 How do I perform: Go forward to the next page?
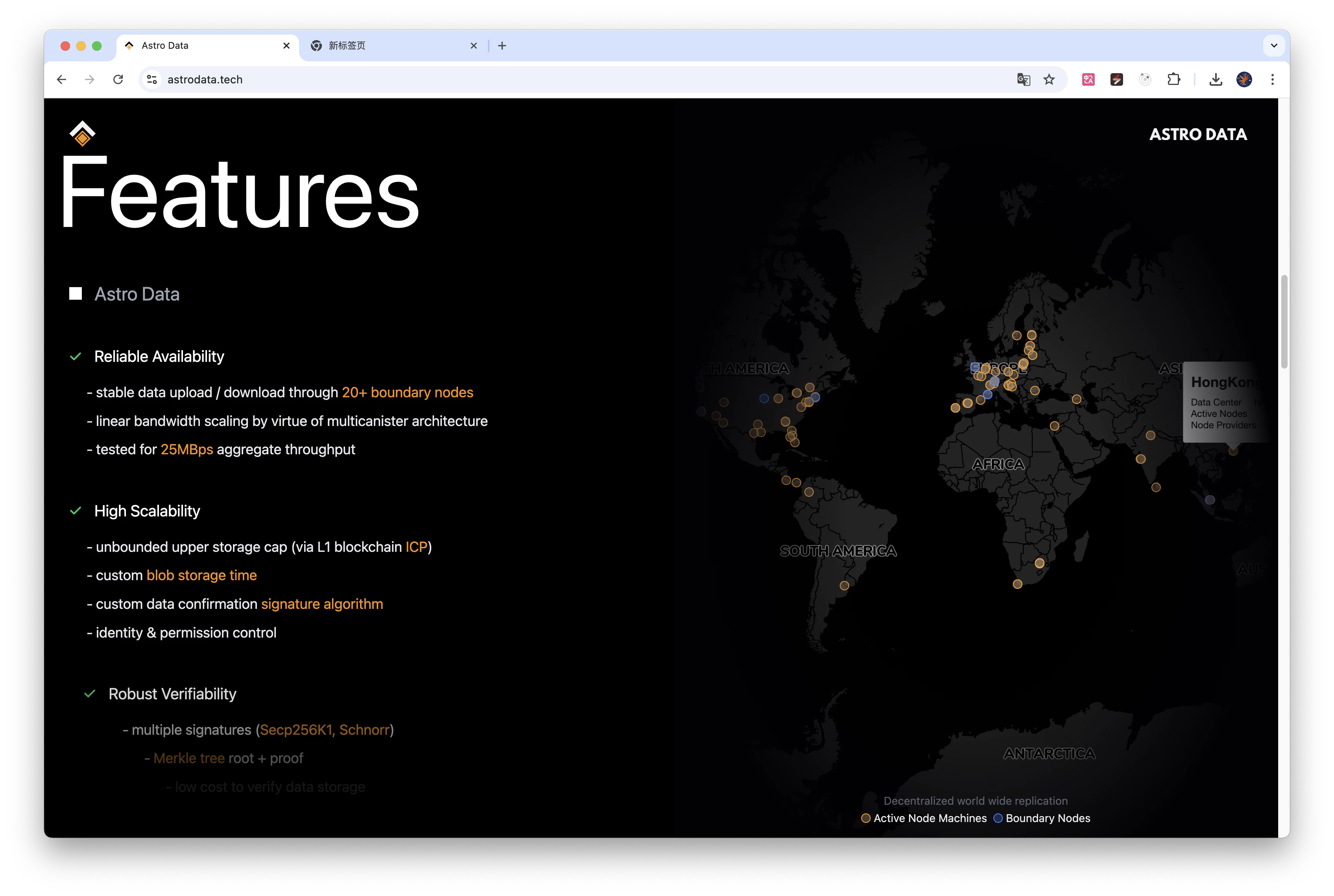[x=90, y=79]
